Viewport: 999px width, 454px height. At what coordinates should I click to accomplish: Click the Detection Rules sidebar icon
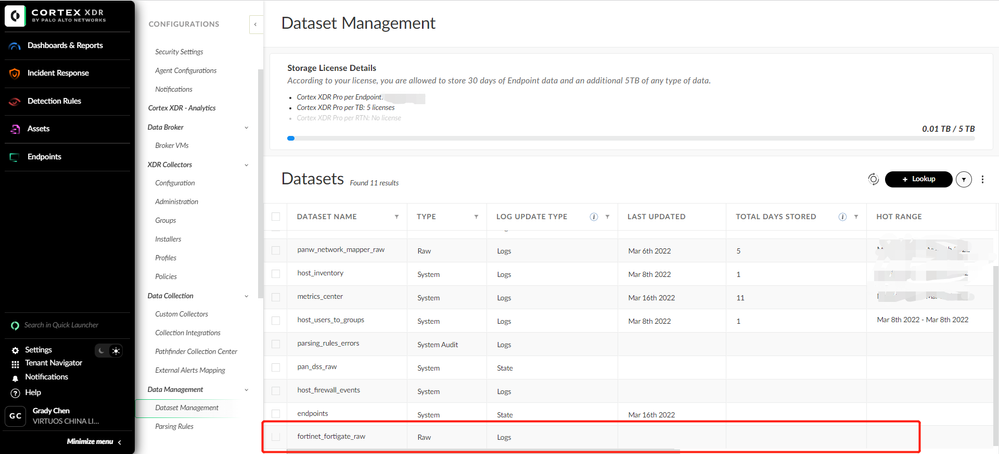point(15,102)
